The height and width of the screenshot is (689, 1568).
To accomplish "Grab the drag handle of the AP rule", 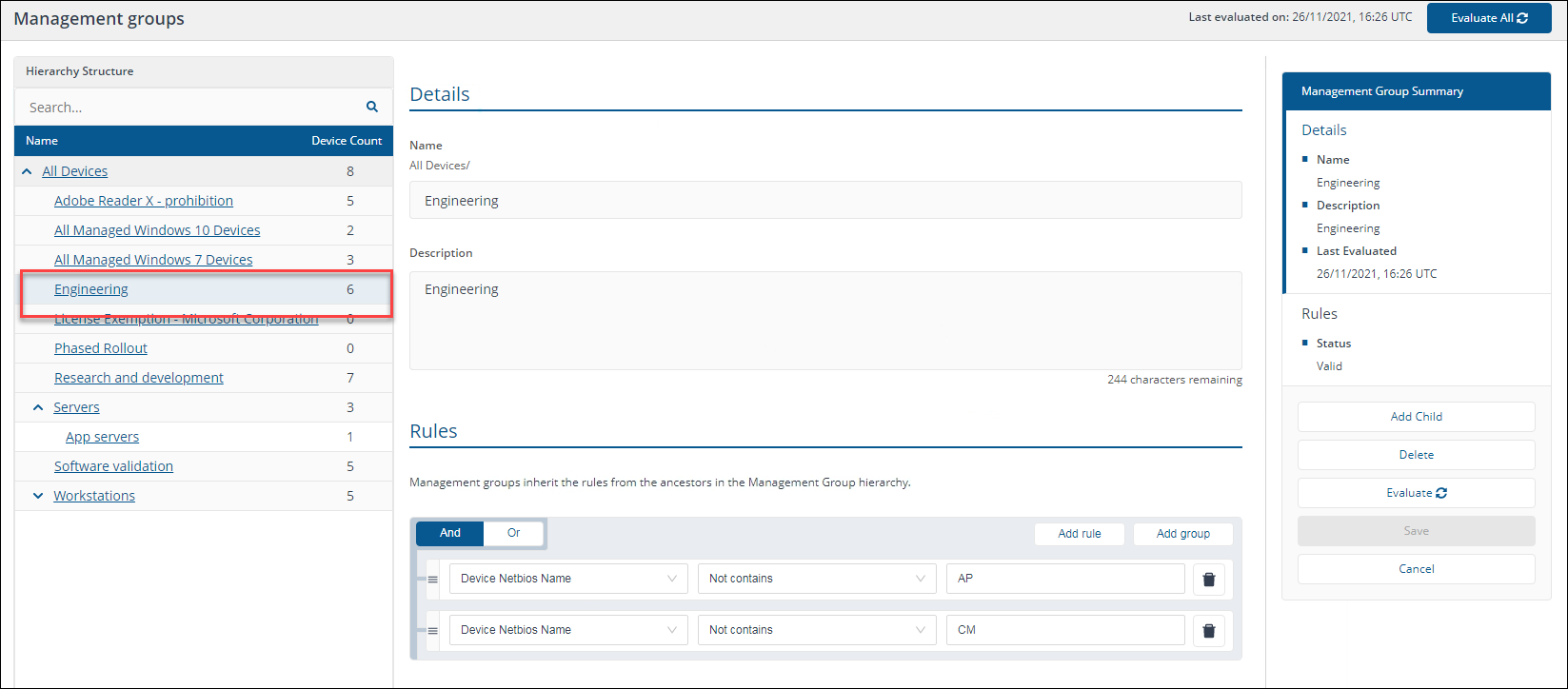I will click(432, 579).
